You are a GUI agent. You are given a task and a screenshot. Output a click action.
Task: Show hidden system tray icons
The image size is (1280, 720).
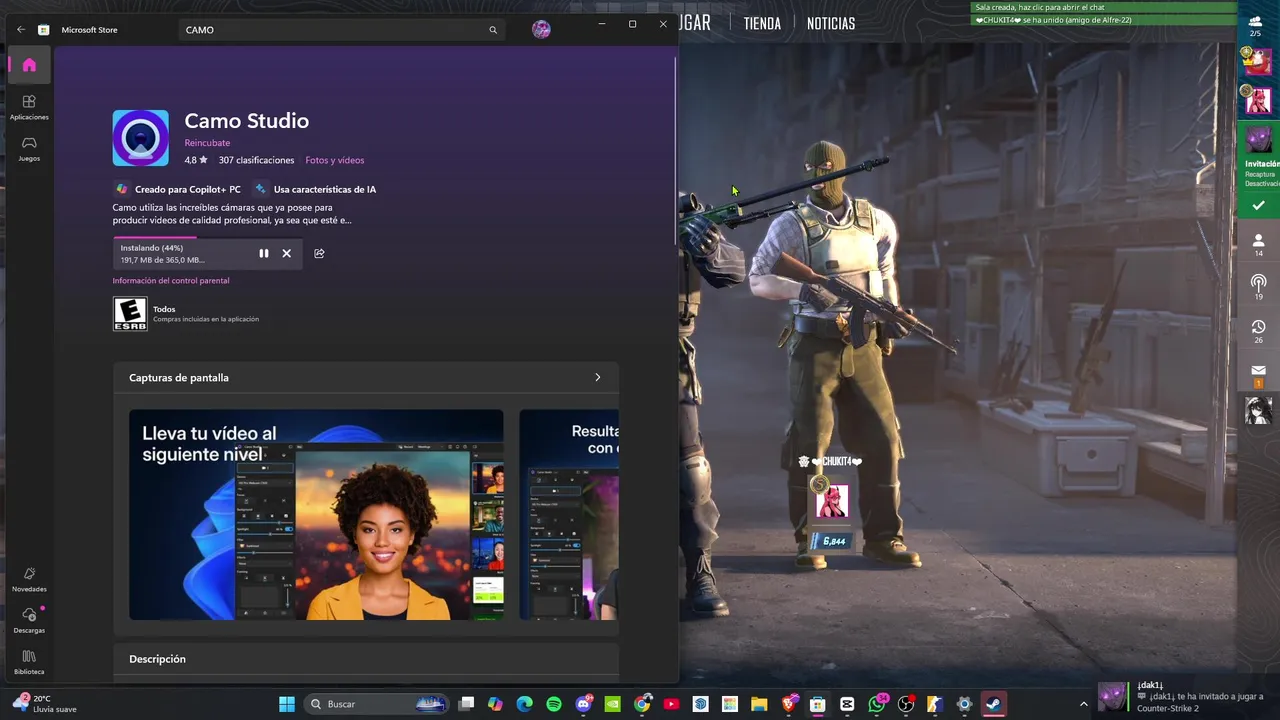(1083, 704)
